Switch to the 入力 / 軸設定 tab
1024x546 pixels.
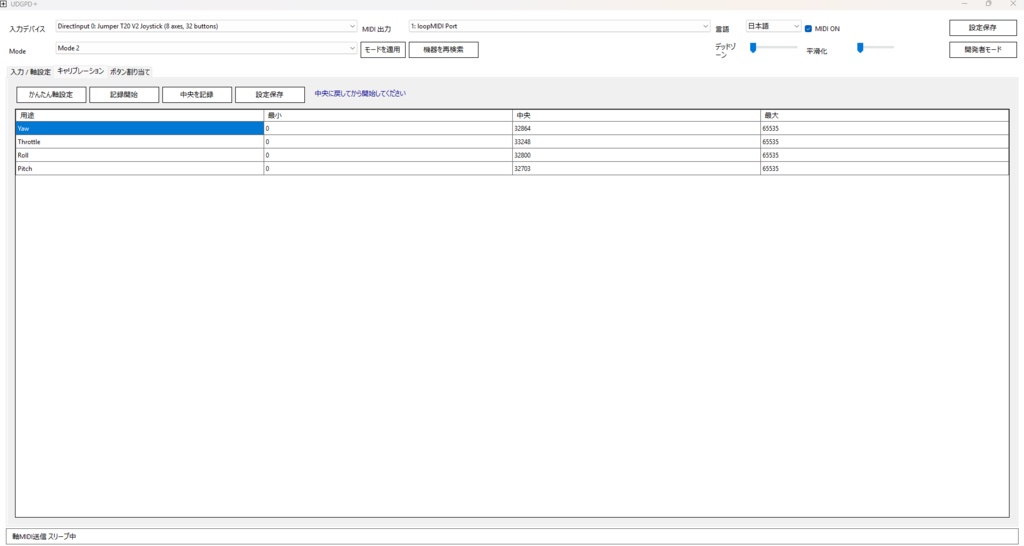(x=29, y=72)
